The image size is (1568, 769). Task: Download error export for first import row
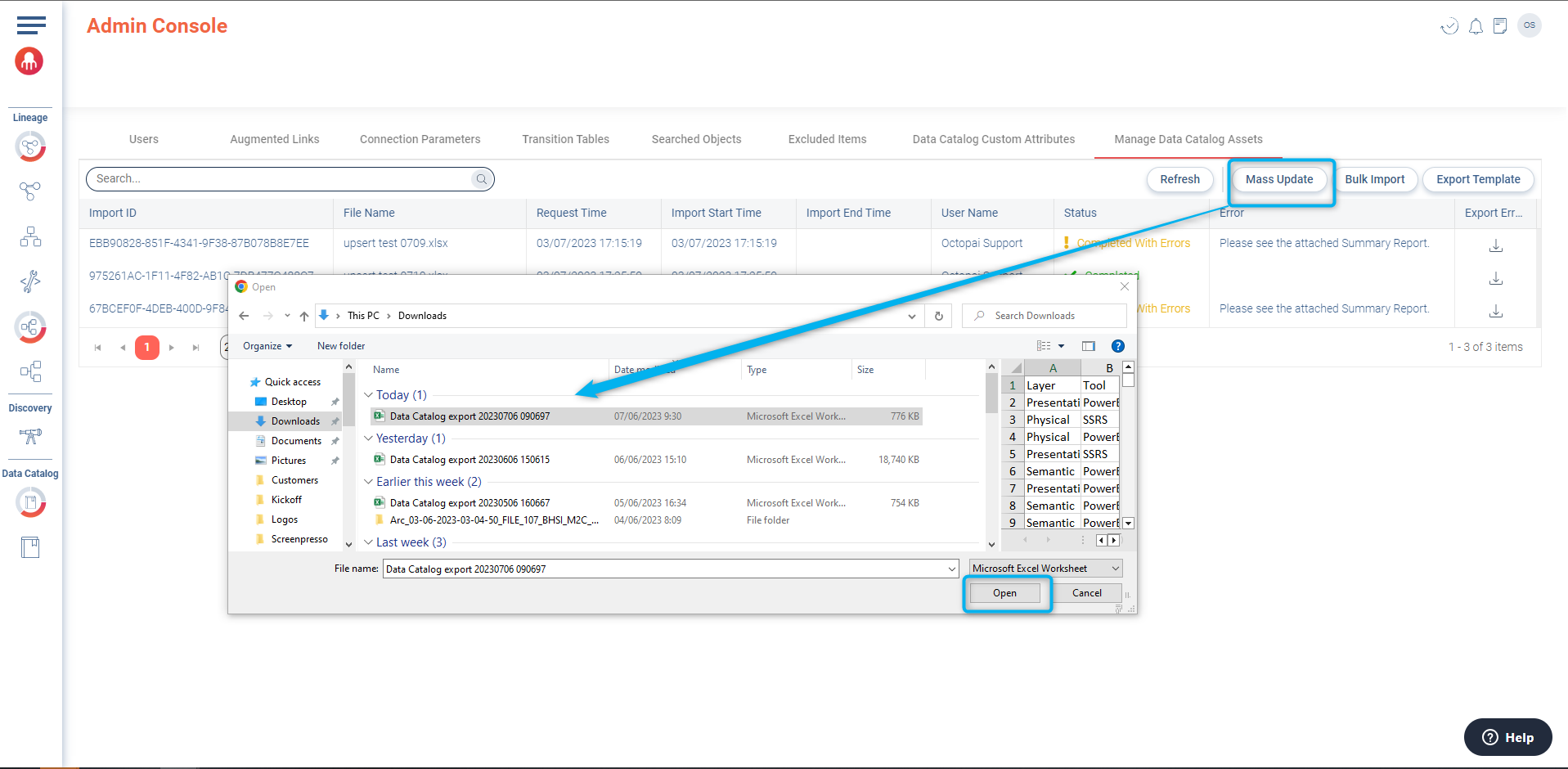1495,245
